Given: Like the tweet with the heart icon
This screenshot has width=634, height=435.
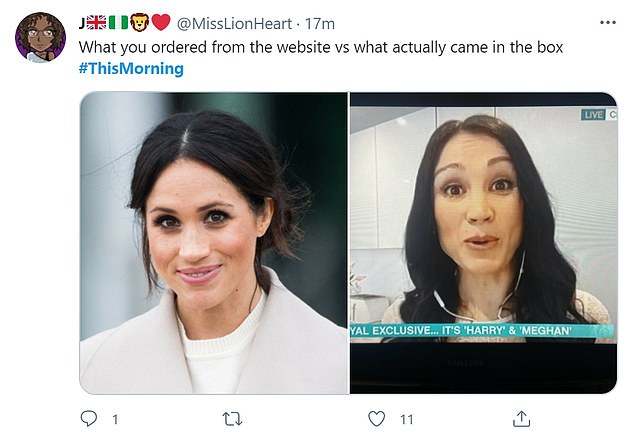Looking at the screenshot, I should [377, 417].
